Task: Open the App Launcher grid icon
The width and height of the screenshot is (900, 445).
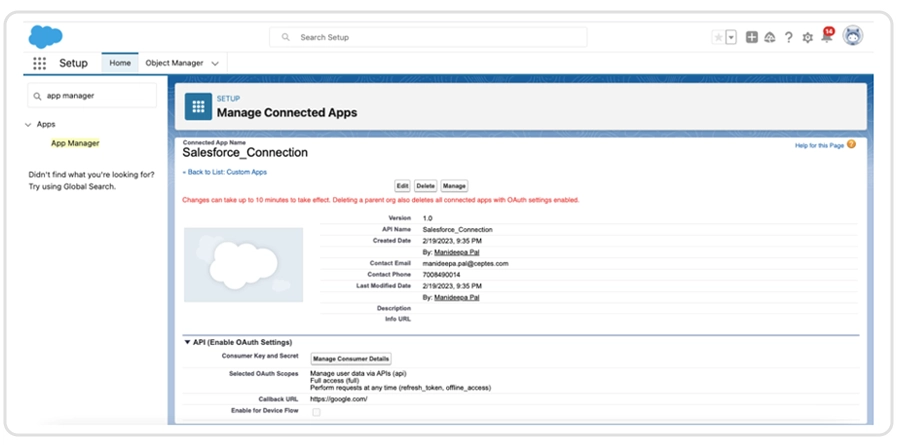Action: click(x=40, y=63)
